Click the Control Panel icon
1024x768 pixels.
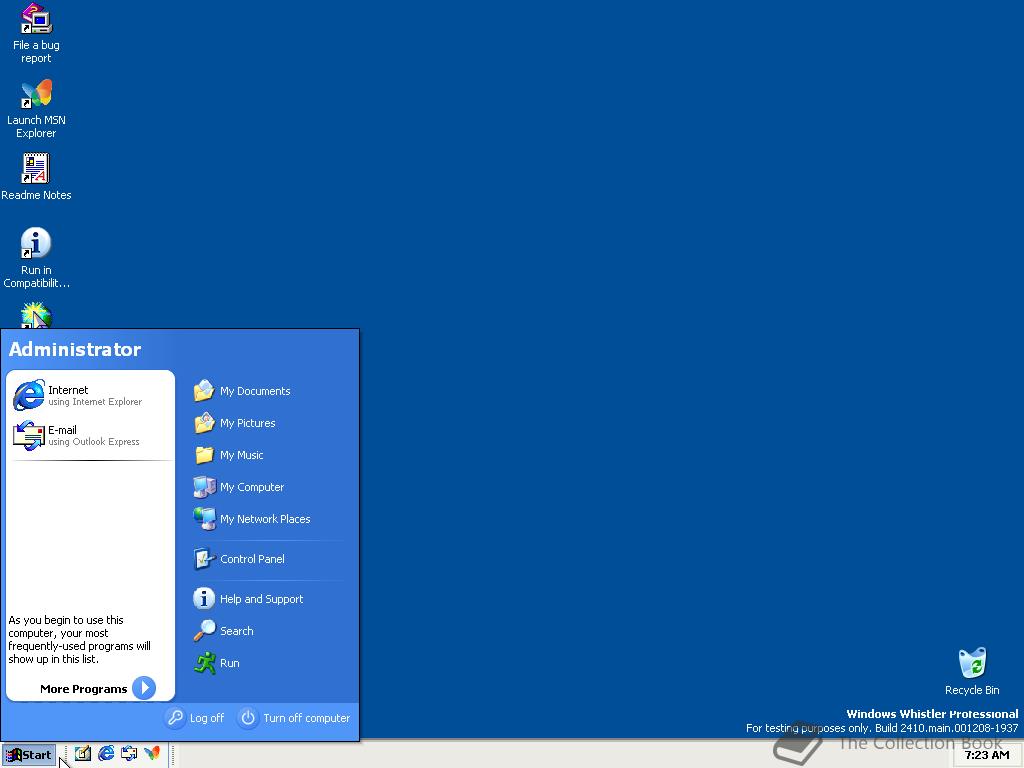[204, 559]
